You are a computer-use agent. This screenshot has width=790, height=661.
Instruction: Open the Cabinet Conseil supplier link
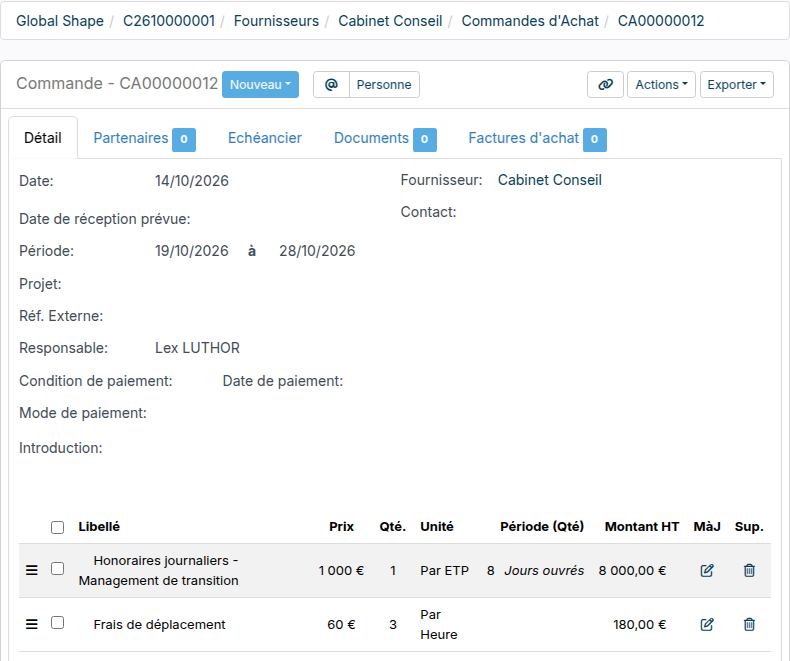click(550, 180)
